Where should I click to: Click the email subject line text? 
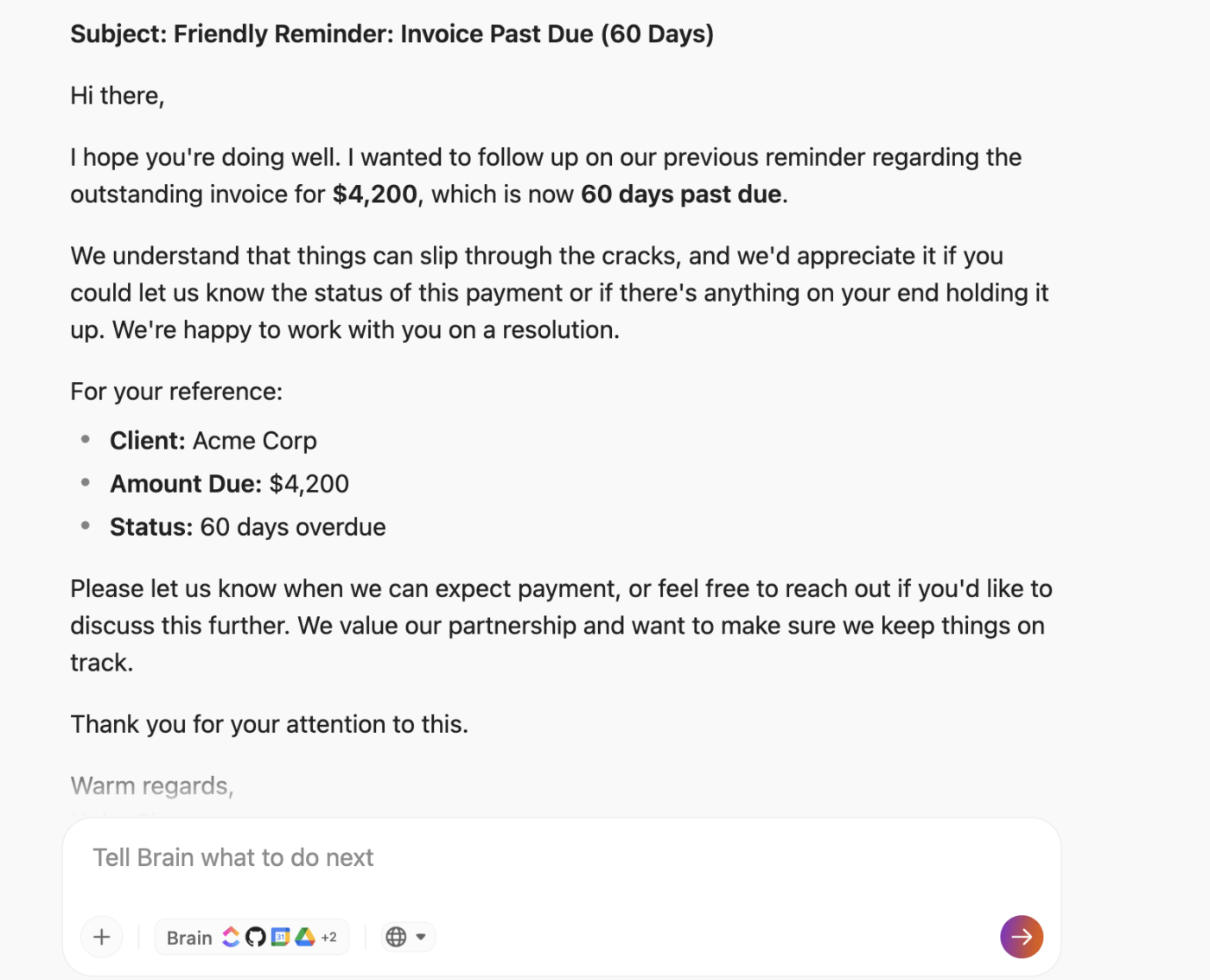[x=392, y=35]
